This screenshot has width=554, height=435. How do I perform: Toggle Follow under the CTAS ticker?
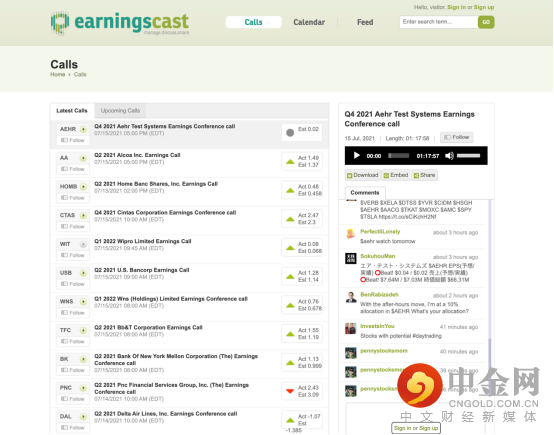point(73,227)
